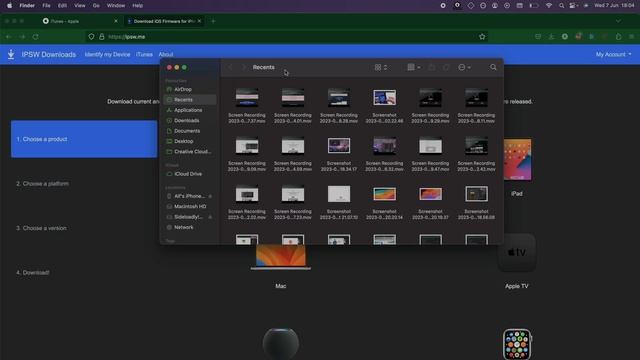Image resolution: width=640 pixels, height=360 pixels.
Task: Select Macintosh HD in the sidebar
Action: coord(190,207)
